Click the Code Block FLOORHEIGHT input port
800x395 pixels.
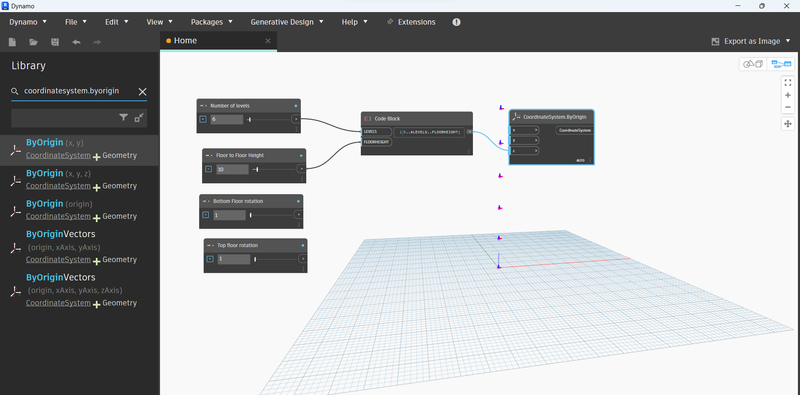[377, 142]
